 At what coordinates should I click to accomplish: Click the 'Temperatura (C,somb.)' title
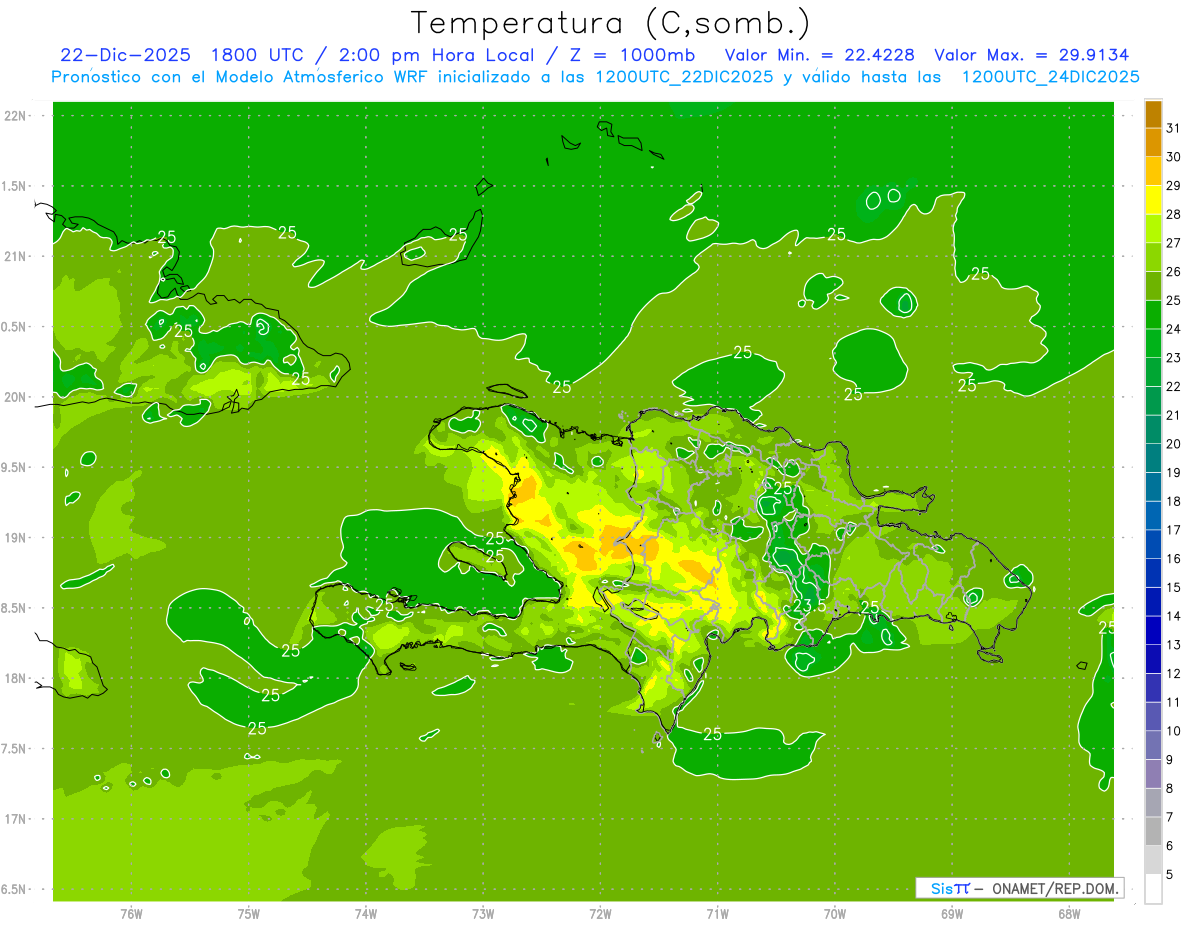point(610,23)
